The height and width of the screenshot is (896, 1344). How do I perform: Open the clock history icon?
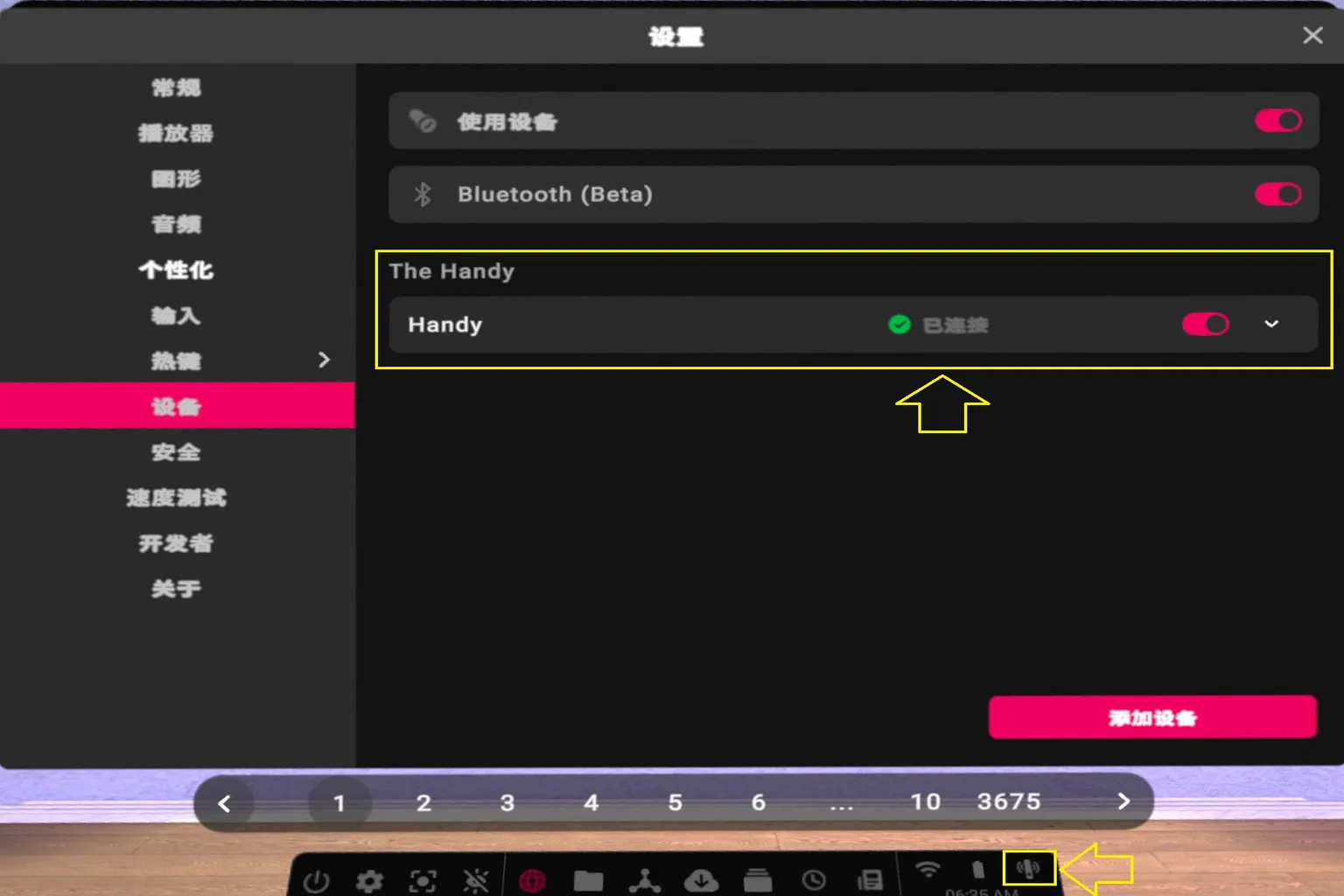(814, 880)
